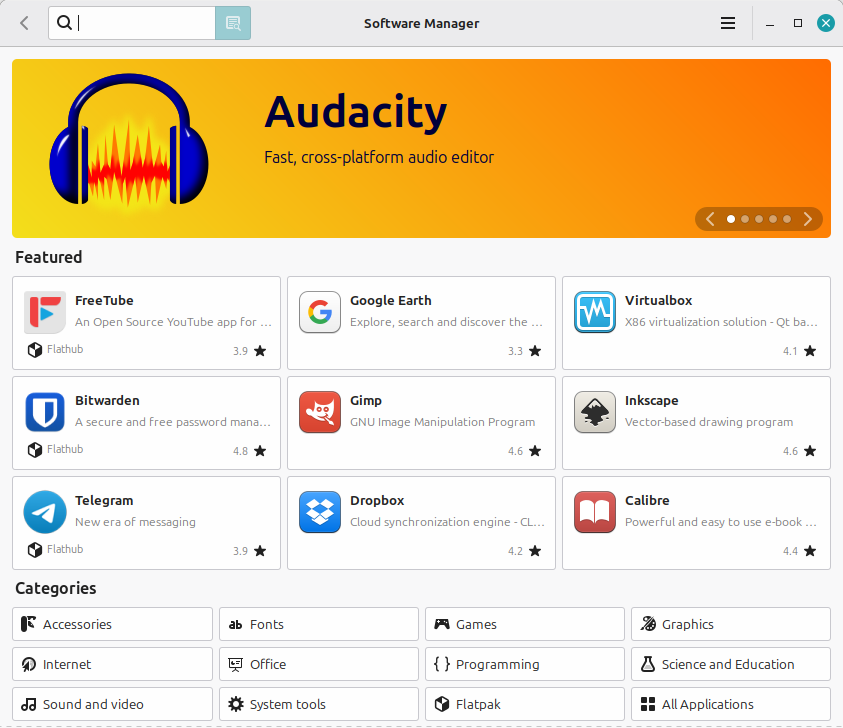The height and width of the screenshot is (728, 843).
Task: Click Virtualbox's 4.1 star rating
Action: point(799,351)
